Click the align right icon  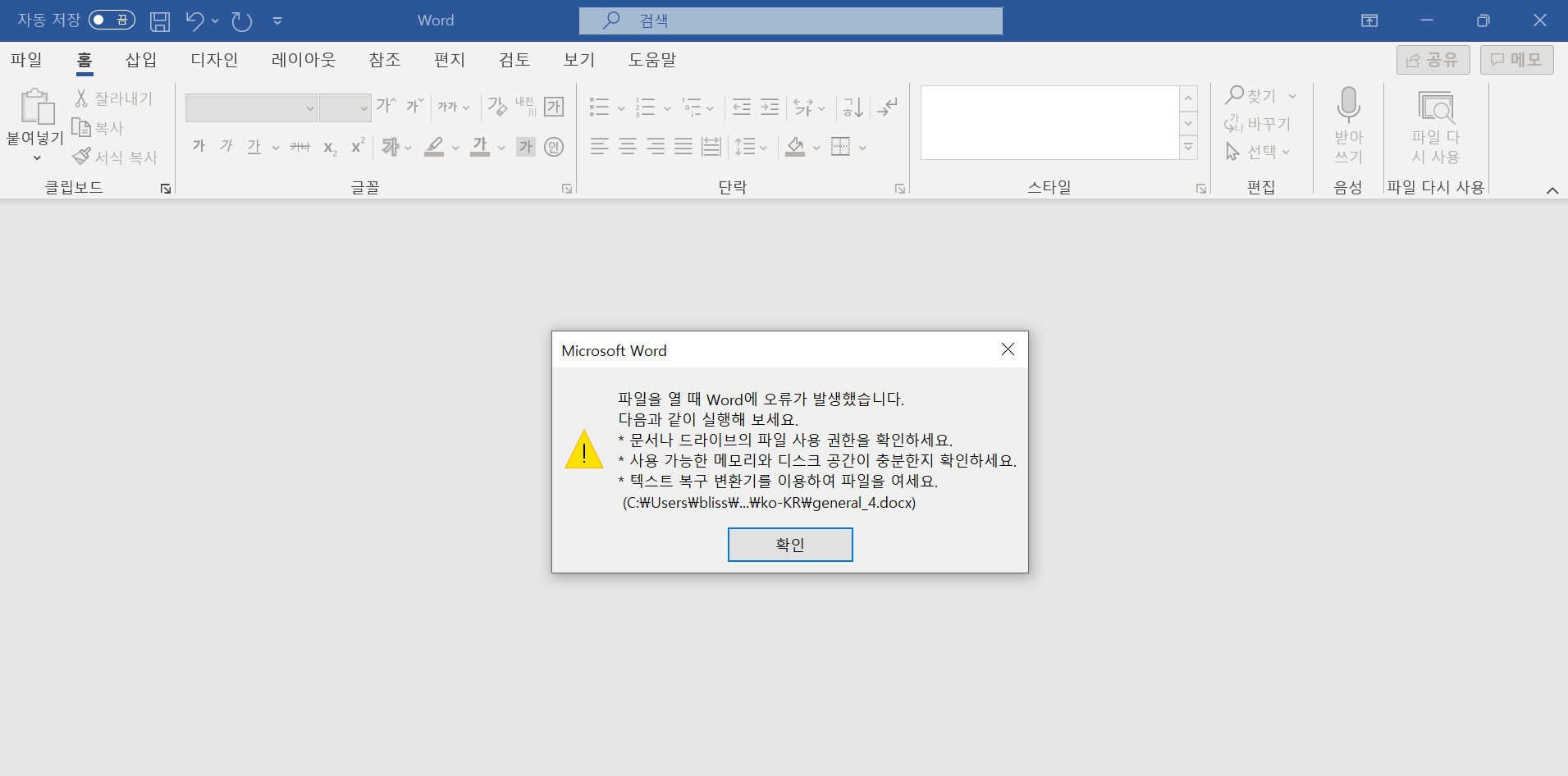point(656,147)
